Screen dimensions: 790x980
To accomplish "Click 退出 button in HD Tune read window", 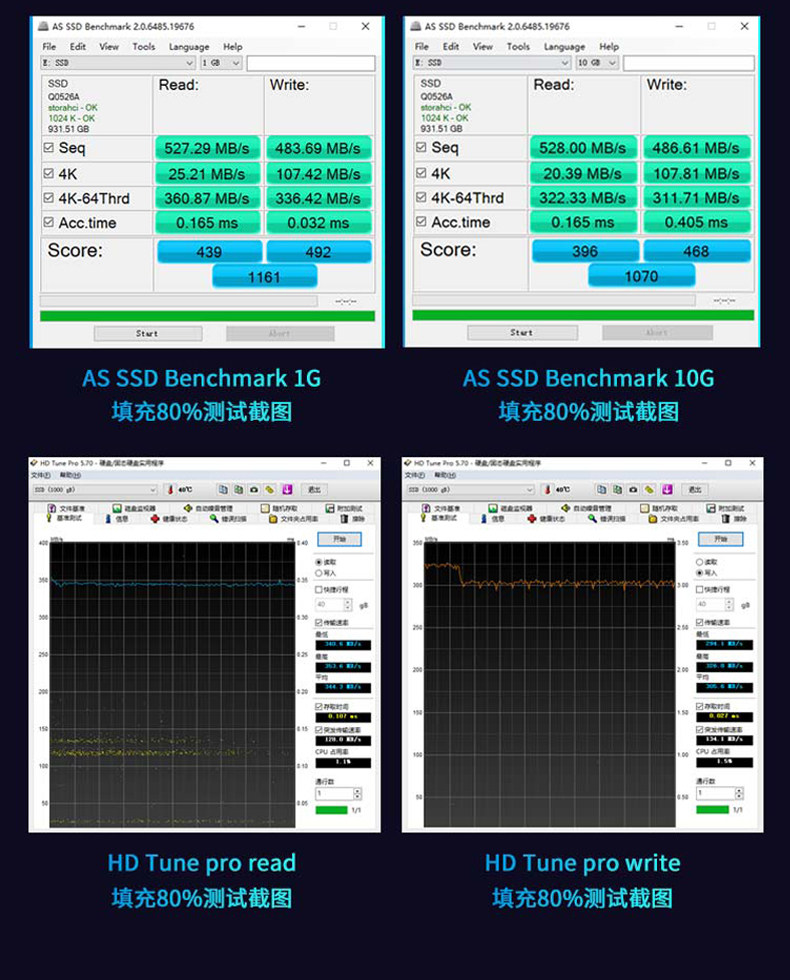I will [x=314, y=489].
